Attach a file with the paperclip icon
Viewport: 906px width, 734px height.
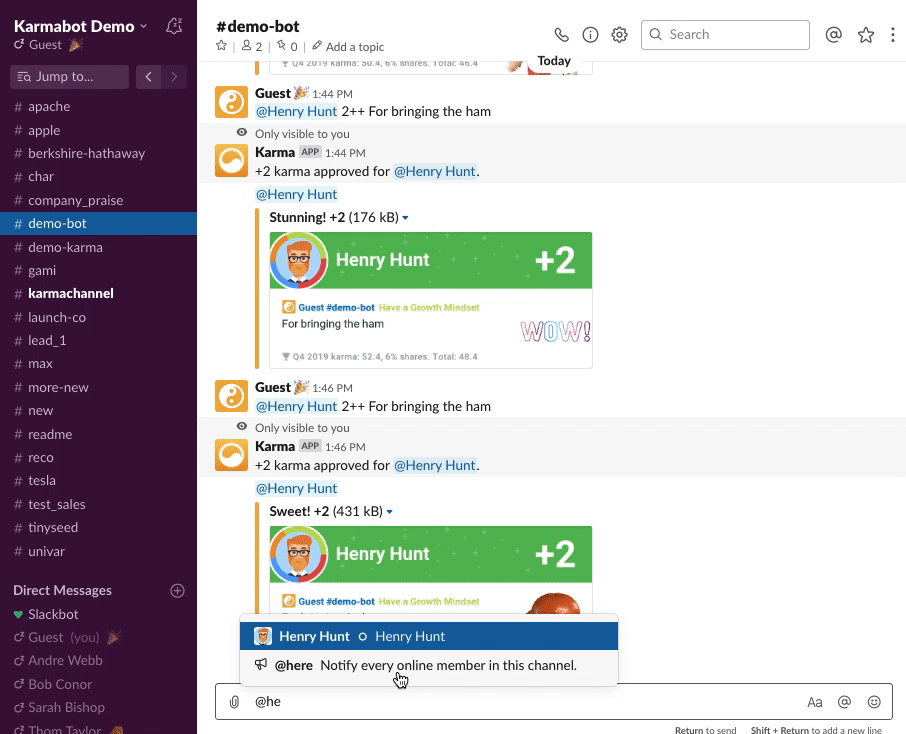tap(234, 702)
